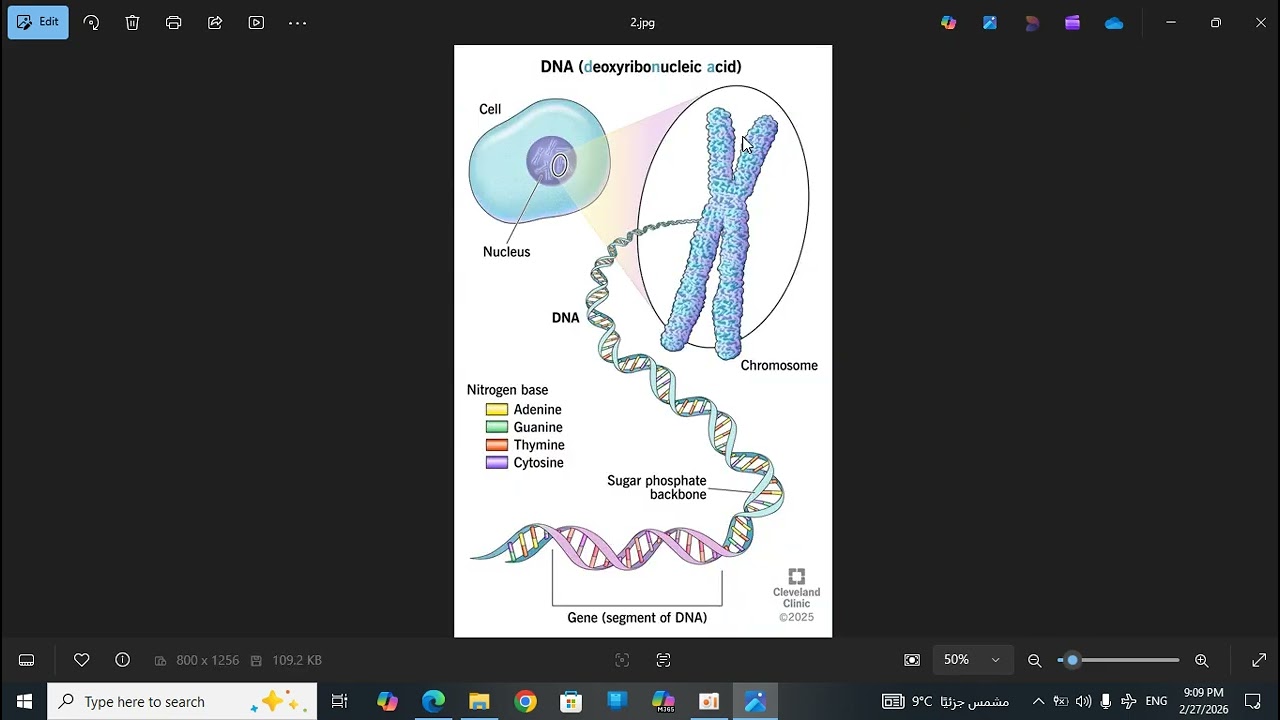Open the Copilot icon in the title bar
The image size is (1280, 720).
[948, 22]
